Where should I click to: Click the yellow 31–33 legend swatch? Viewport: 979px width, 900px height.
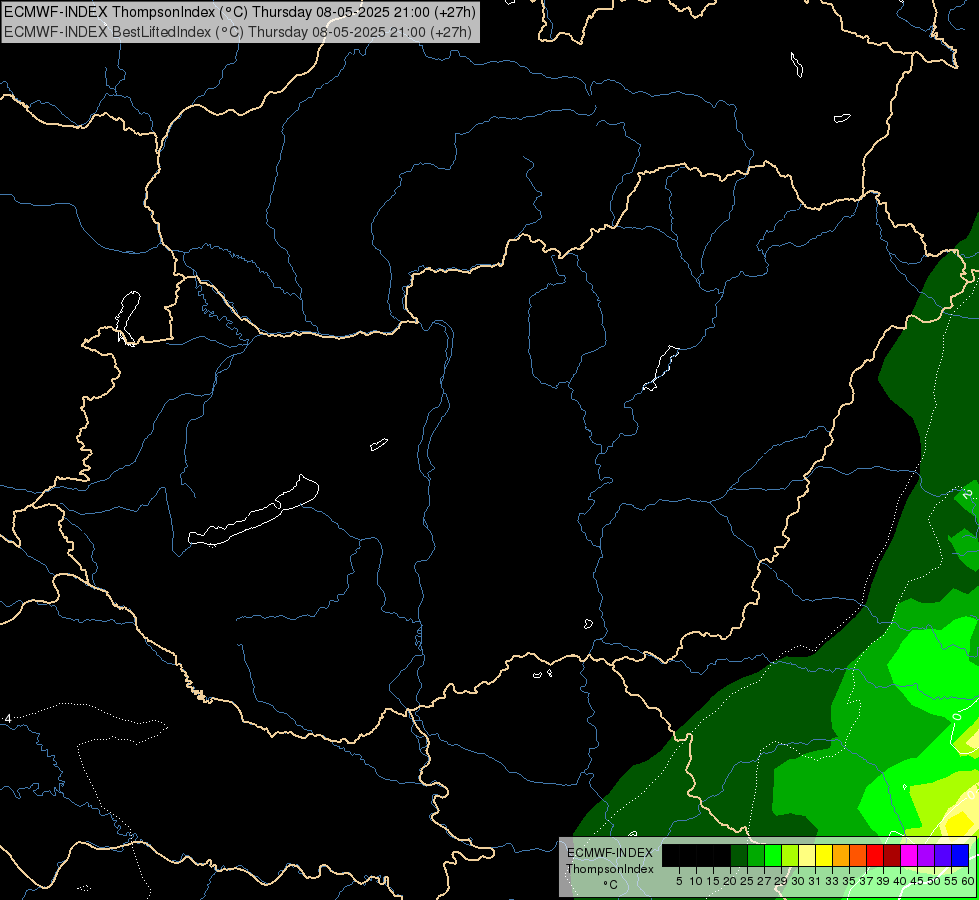tap(824, 855)
